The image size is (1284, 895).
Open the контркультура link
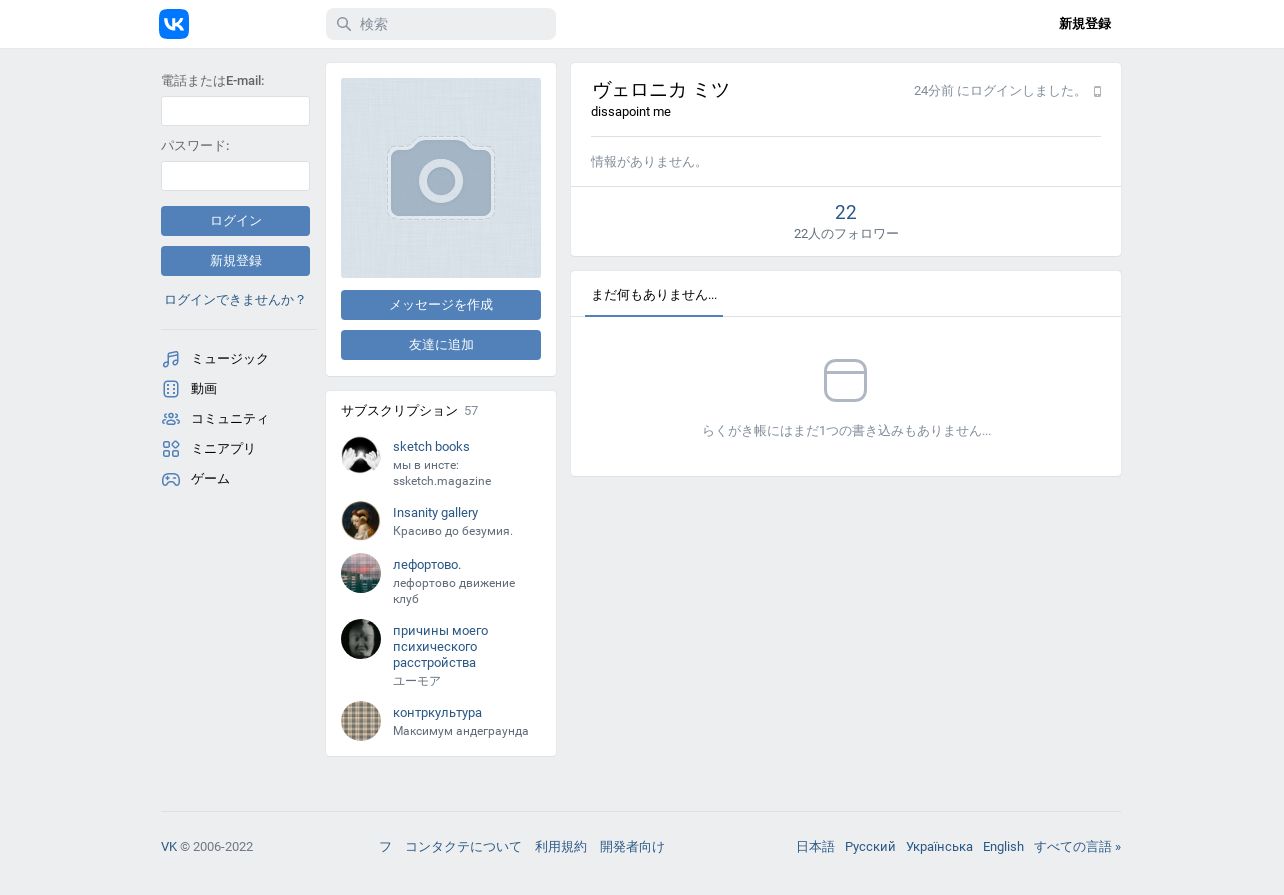click(x=437, y=713)
